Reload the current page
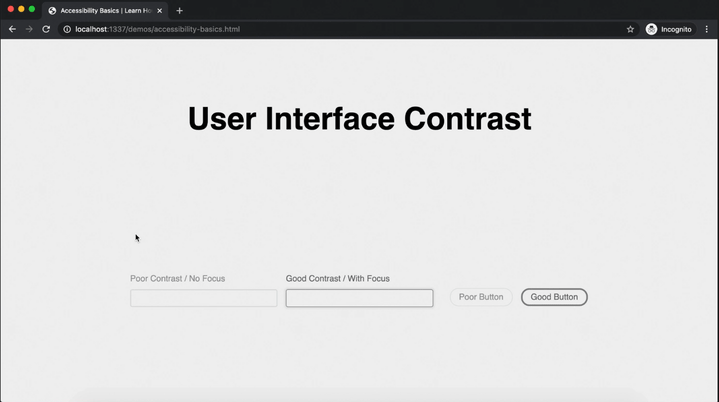Screen dimensions: 719x402 coord(46,29)
